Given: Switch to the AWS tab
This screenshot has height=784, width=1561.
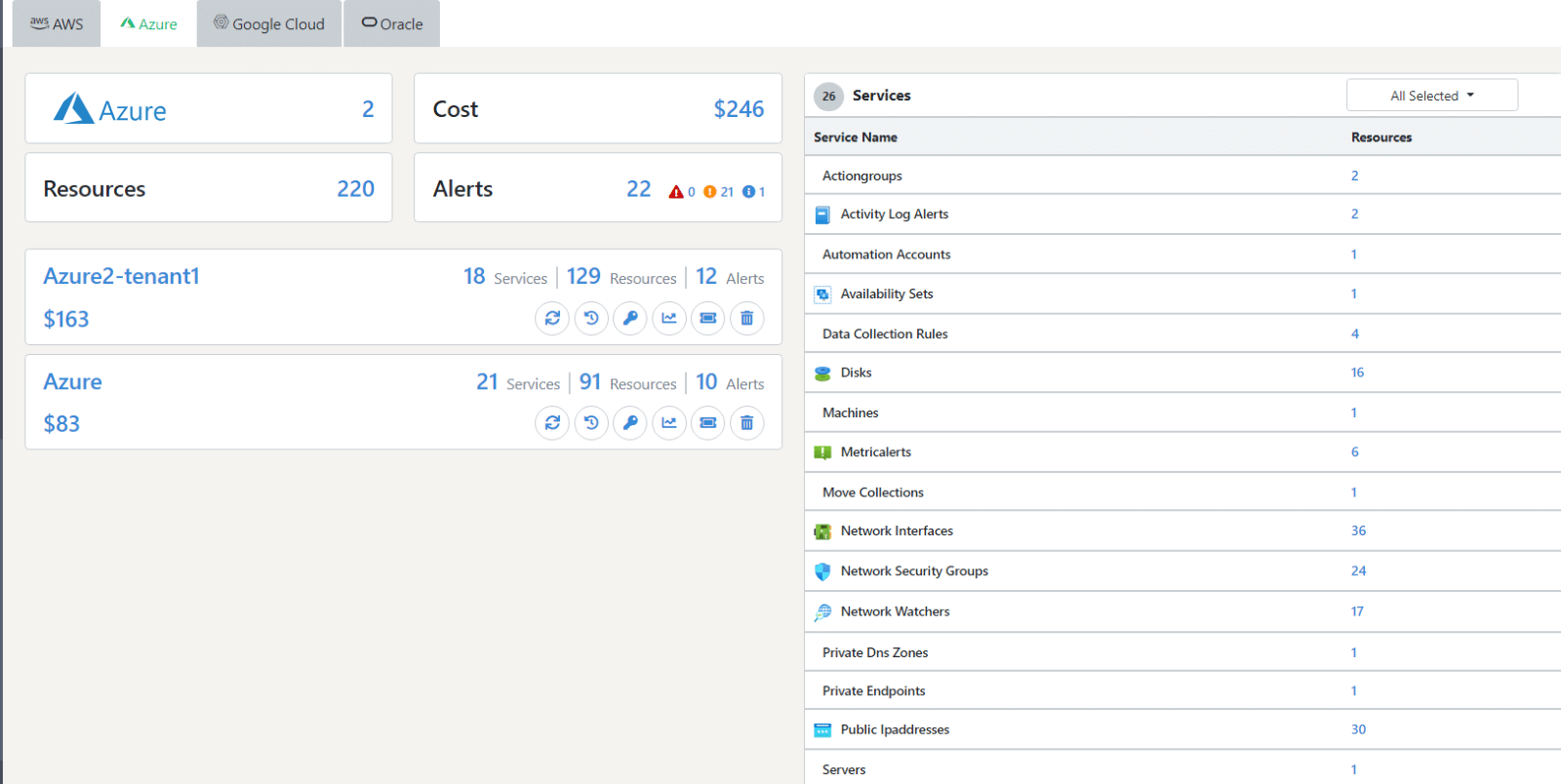Looking at the screenshot, I should (57, 23).
